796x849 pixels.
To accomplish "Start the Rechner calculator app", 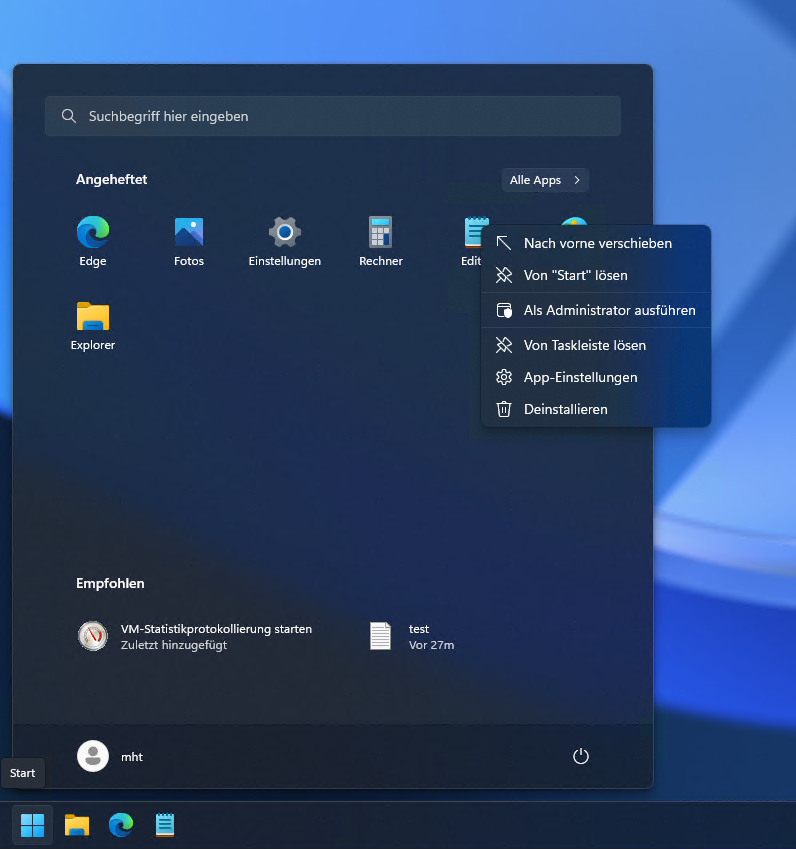I will [x=381, y=241].
